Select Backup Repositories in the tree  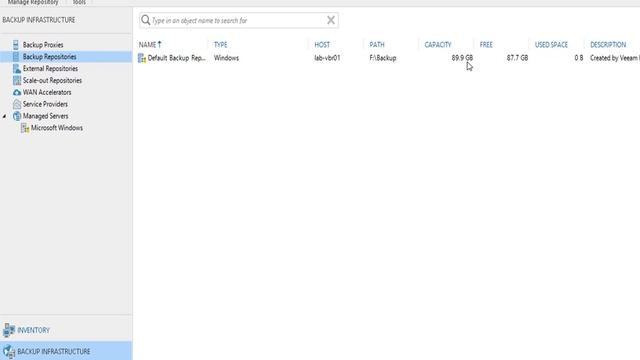click(x=49, y=57)
